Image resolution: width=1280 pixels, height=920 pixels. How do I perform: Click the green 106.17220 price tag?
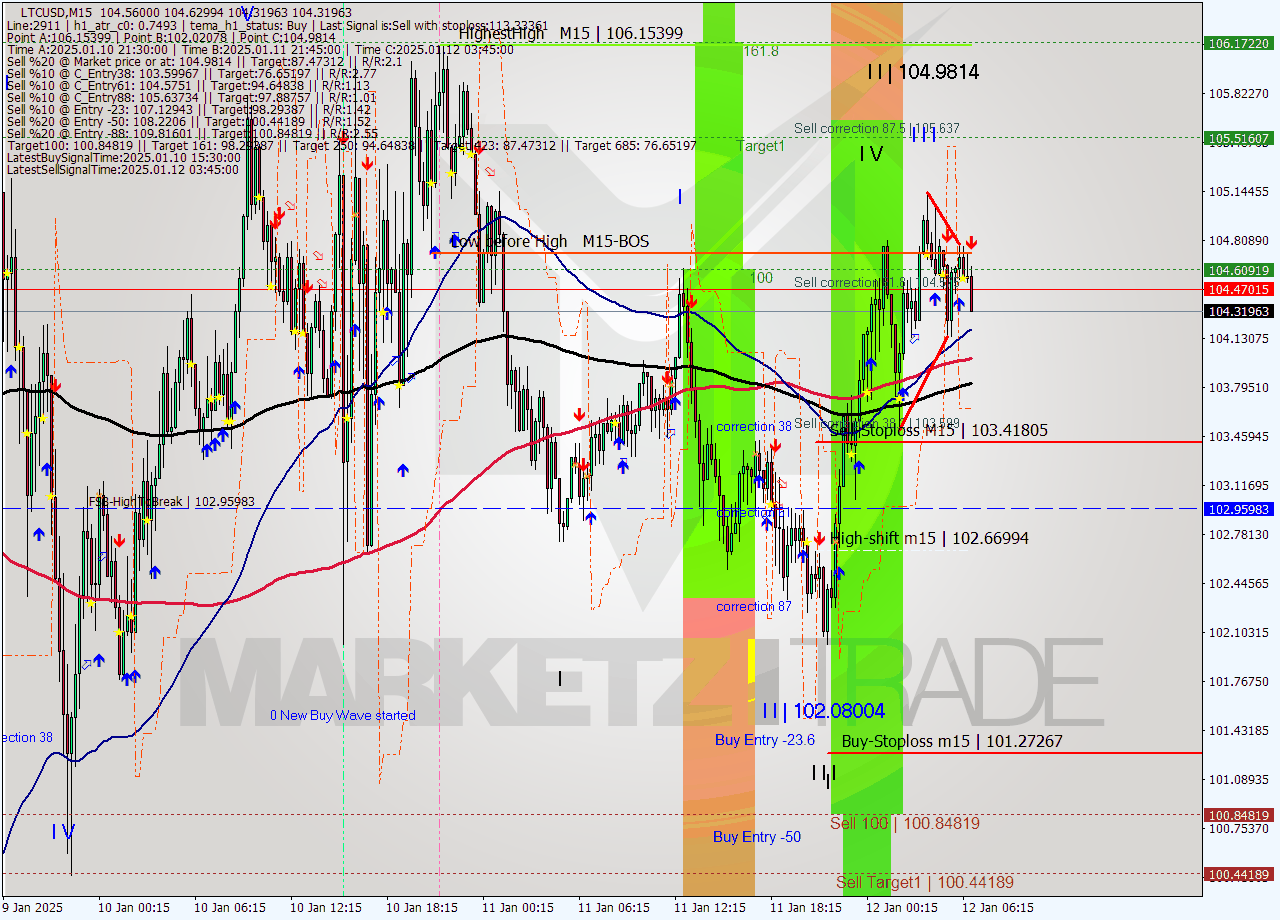pyautogui.click(x=1239, y=44)
